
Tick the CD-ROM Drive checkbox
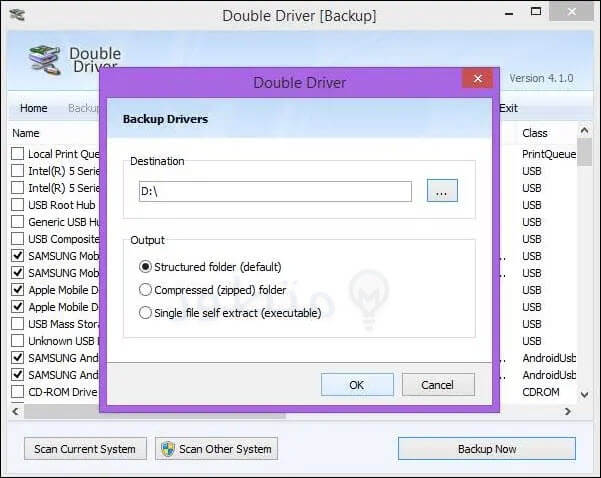[17, 392]
